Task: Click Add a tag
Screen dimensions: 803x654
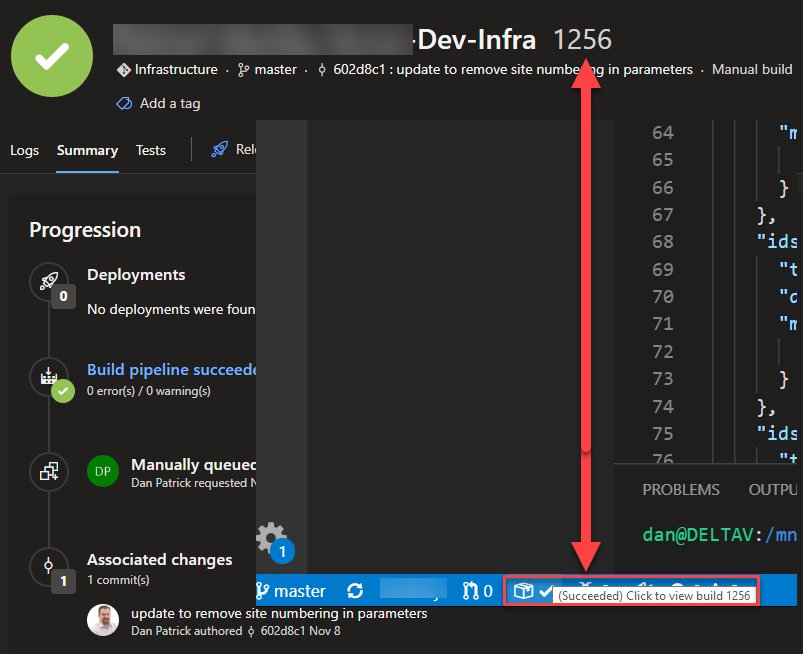Action: [x=170, y=103]
